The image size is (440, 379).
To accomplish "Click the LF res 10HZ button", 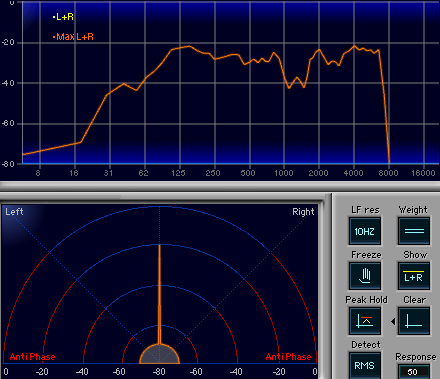I will tap(365, 231).
